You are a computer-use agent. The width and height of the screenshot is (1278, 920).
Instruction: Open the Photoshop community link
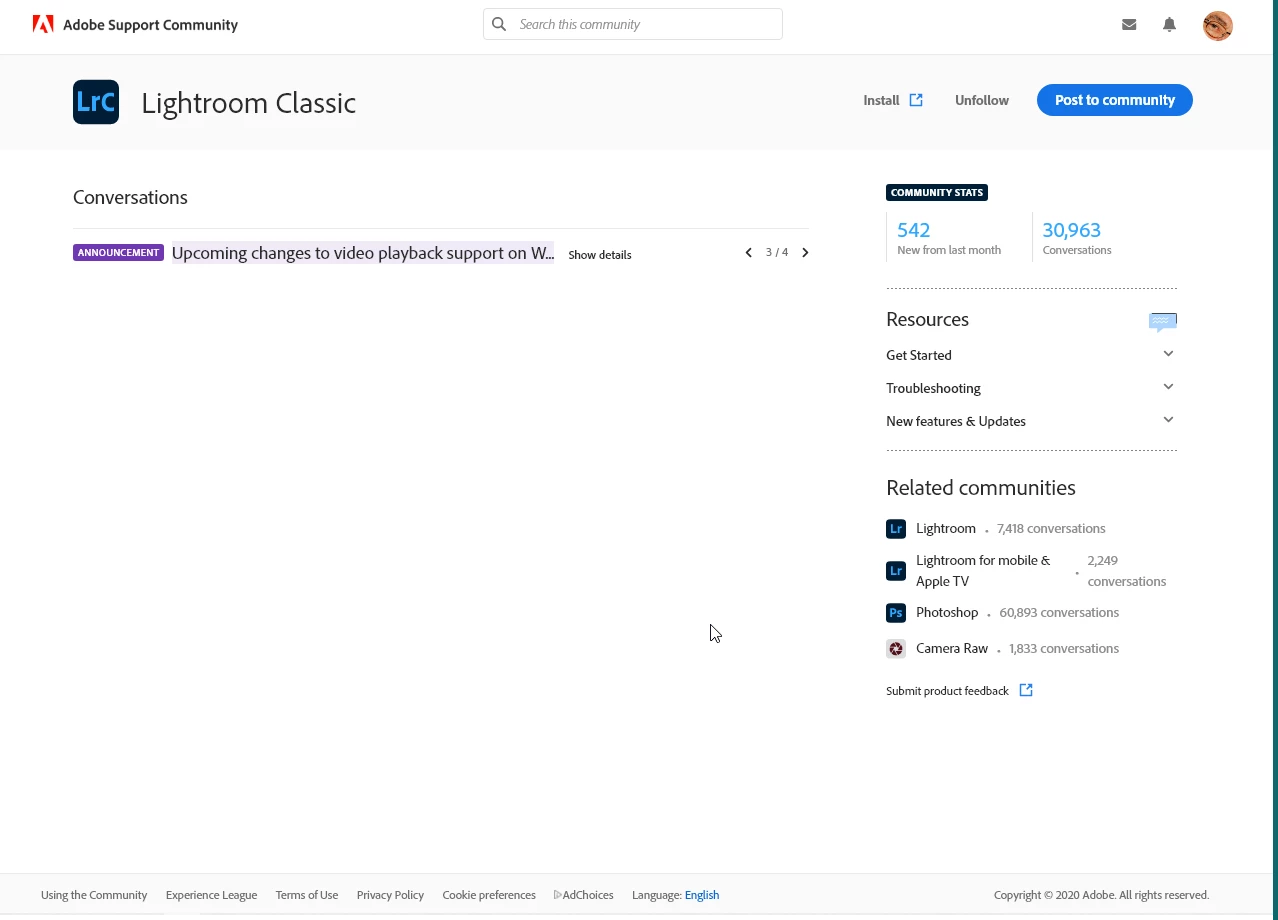point(947,612)
